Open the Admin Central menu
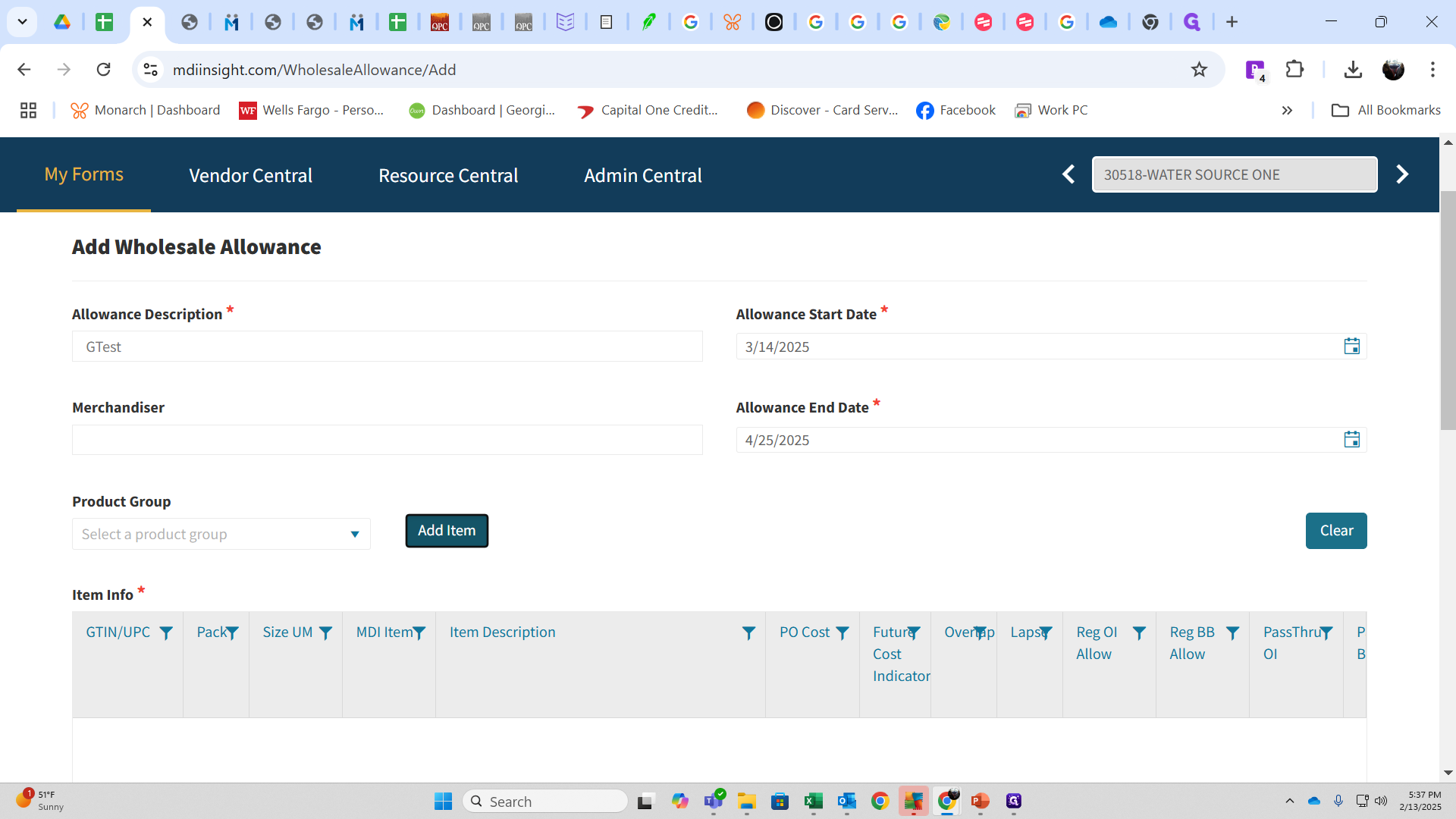Image resolution: width=1456 pixels, height=819 pixels. pyautogui.click(x=643, y=175)
